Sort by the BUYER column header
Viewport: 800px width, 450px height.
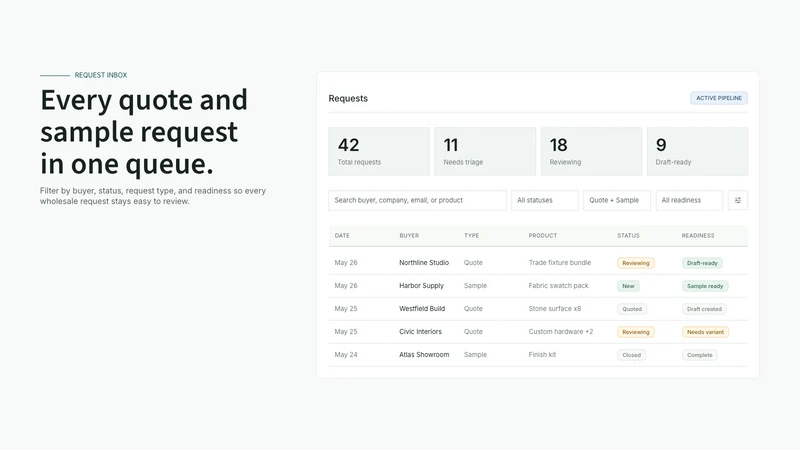coord(409,236)
